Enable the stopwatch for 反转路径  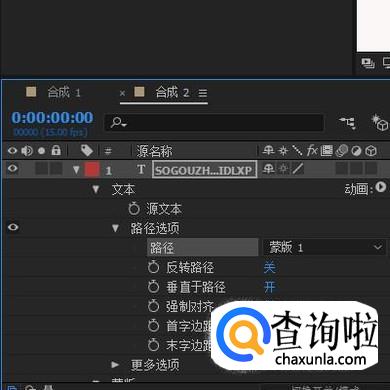(154, 267)
